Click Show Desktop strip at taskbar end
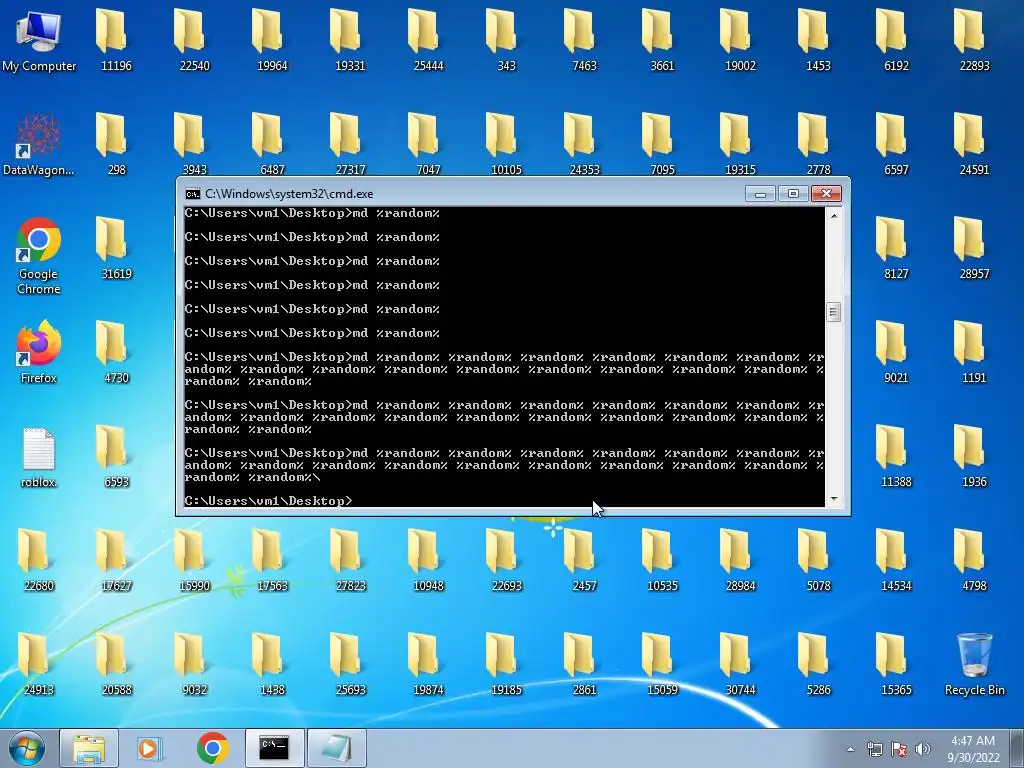Viewport: 1024px width, 768px height. (1018, 748)
